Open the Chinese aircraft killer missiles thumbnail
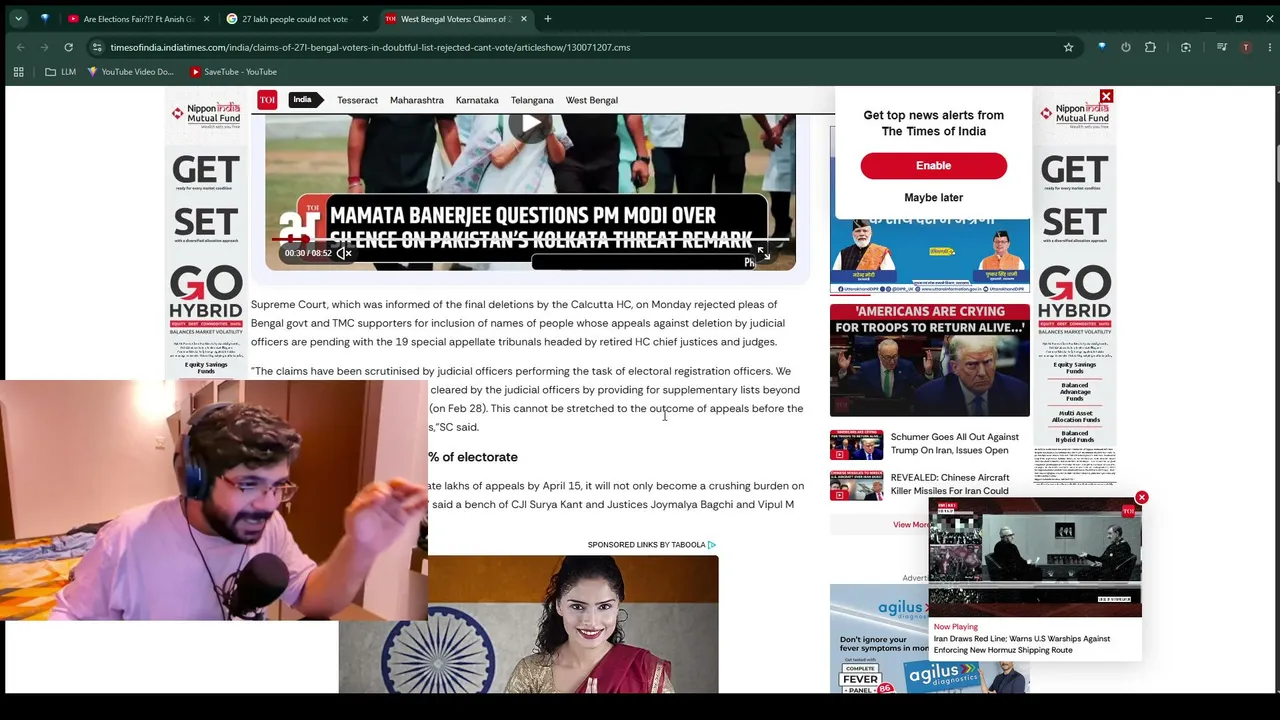The width and height of the screenshot is (1280, 720). 857,486
